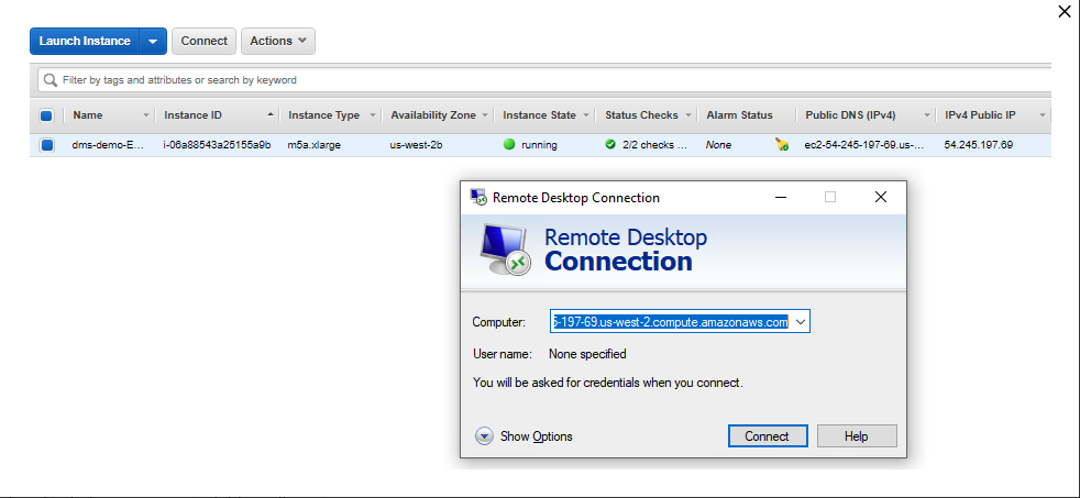Screen dimensions: 1080x498
Task: Deselect the dms-demo instance row checkbox
Action: [x=46, y=145]
